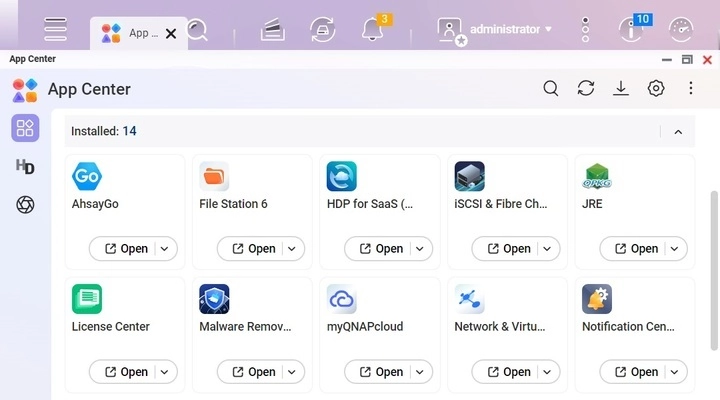This screenshot has height=400, width=720.
Task: Open the info icon with badge 10
Action: pyautogui.click(x=632, y=29)
